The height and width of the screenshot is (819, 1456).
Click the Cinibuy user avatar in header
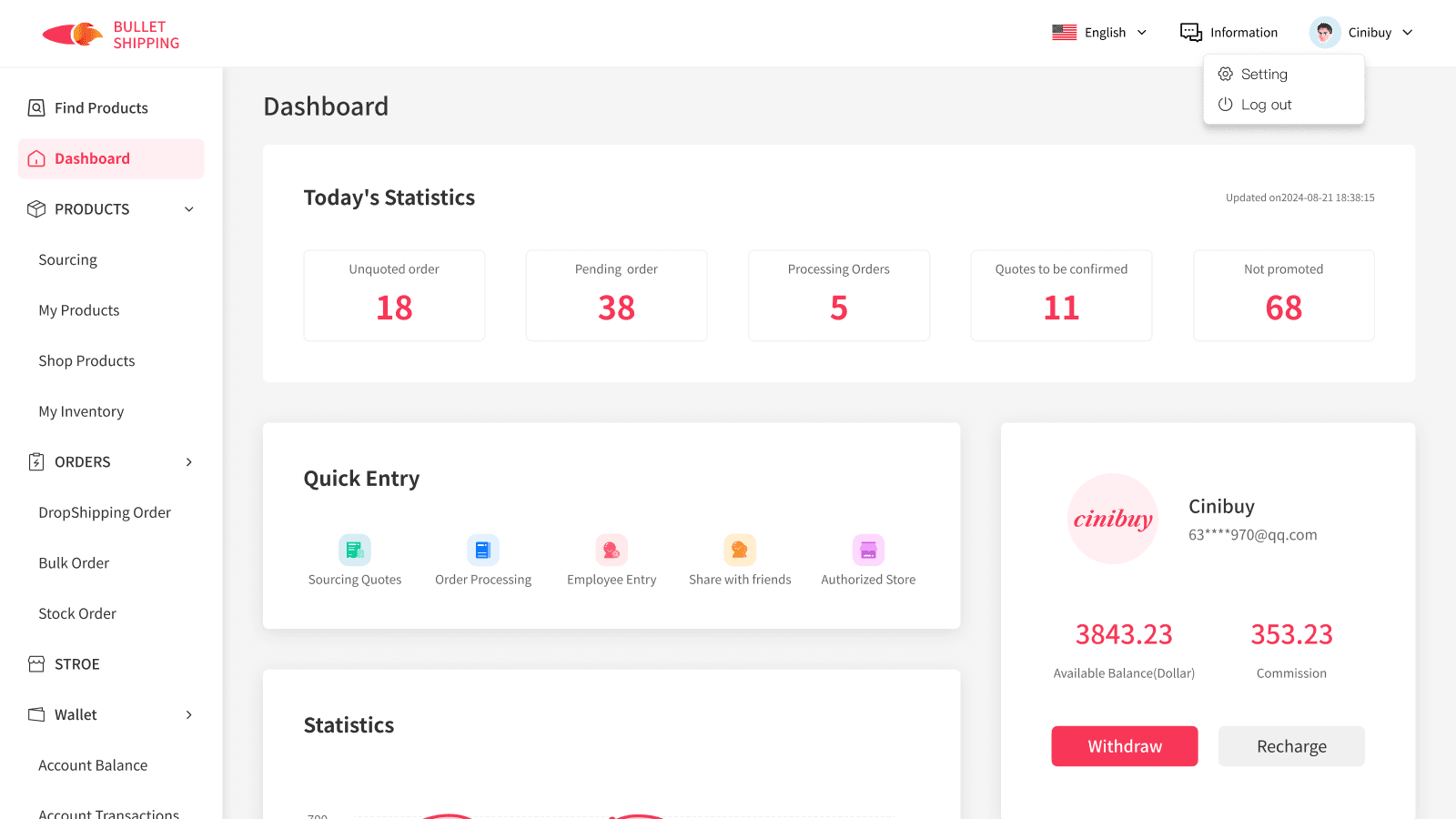pyautogui.click(x=1324, y=33)
